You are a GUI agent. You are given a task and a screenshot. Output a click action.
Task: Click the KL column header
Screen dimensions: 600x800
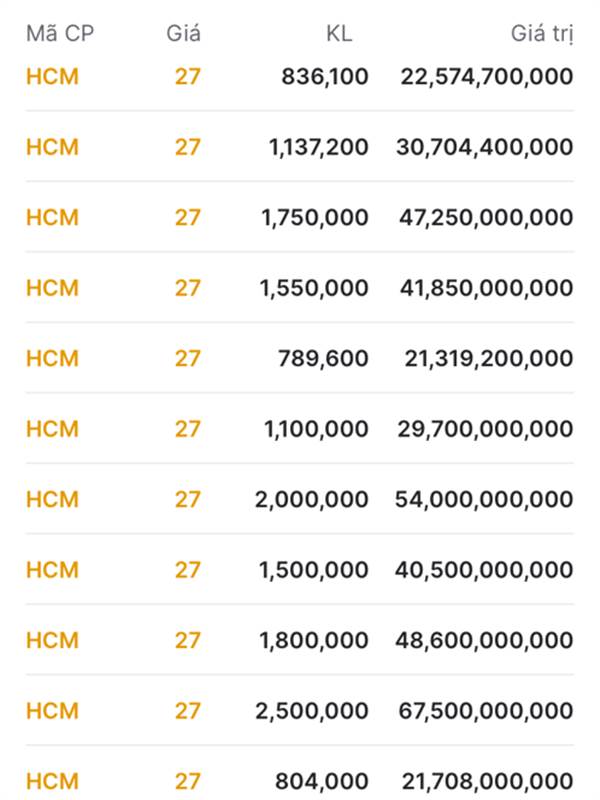(x=339, y=33)
